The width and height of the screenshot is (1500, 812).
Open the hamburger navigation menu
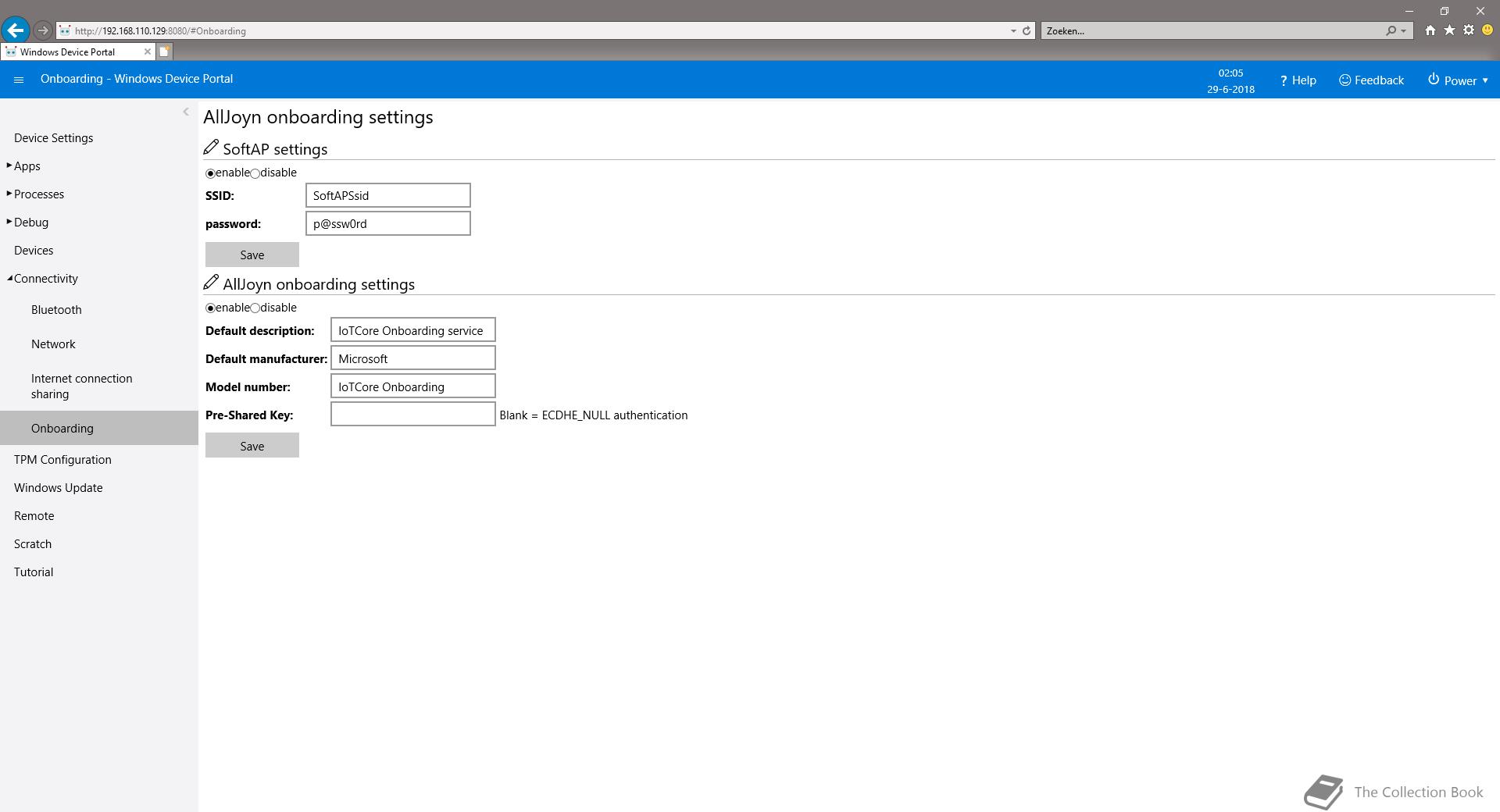click(x=19, y=80)
